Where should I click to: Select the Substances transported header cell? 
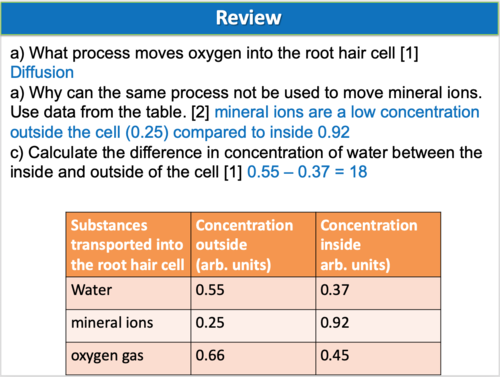click(x=128, y=245)
